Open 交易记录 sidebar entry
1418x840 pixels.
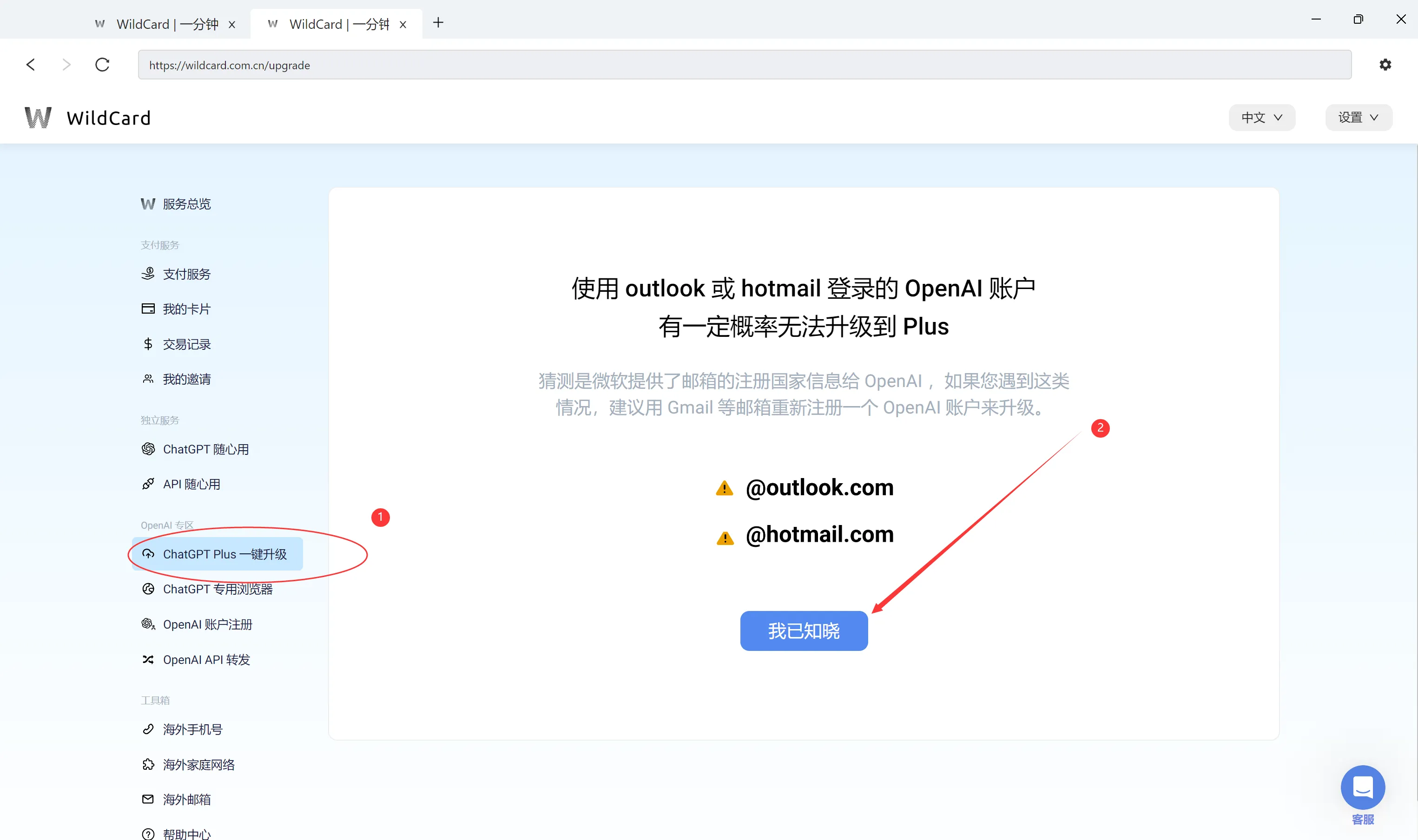pyautogui.click(x=186, y=344)
